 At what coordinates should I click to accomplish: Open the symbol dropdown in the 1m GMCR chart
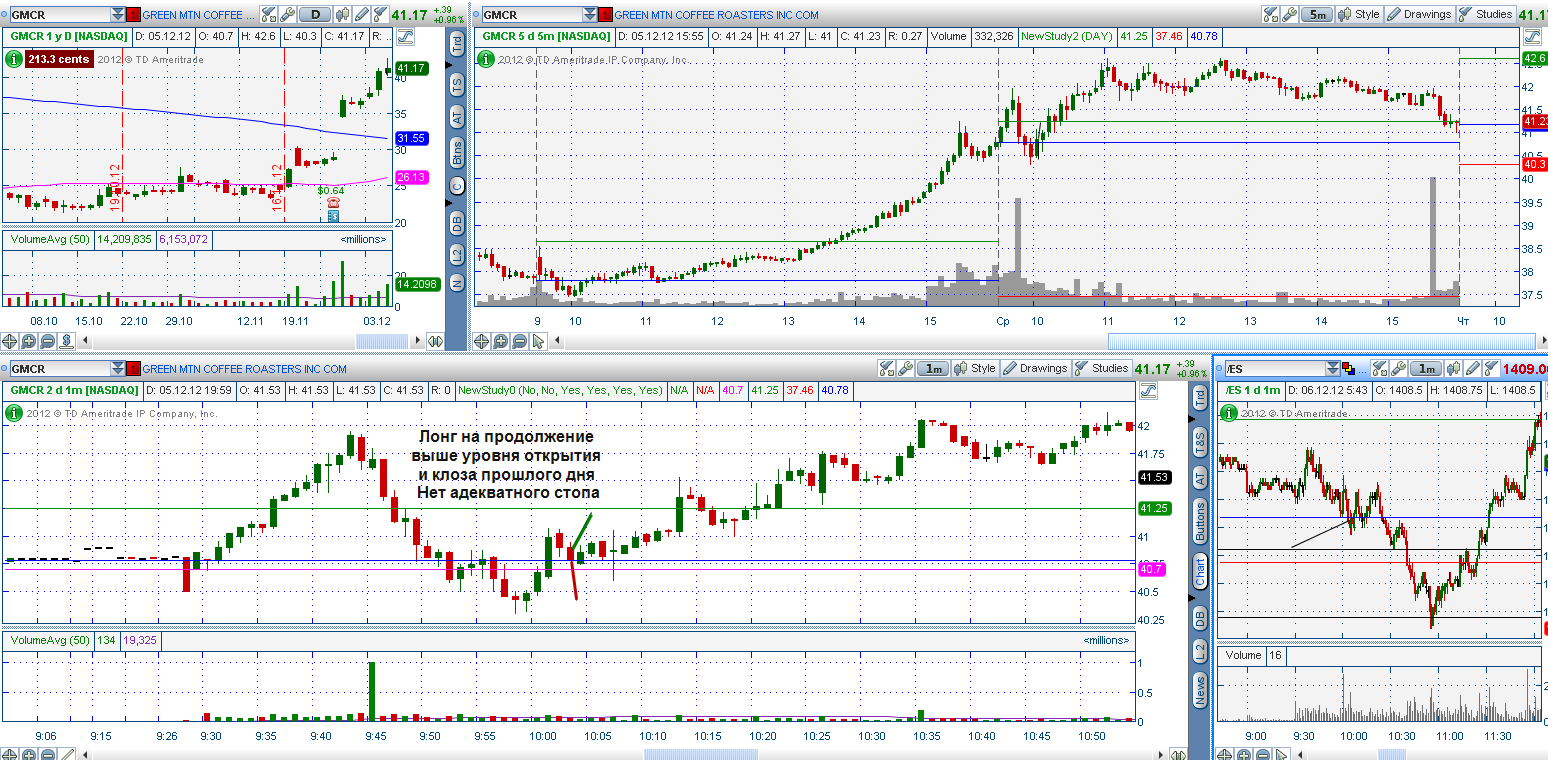tap(119, 368)
